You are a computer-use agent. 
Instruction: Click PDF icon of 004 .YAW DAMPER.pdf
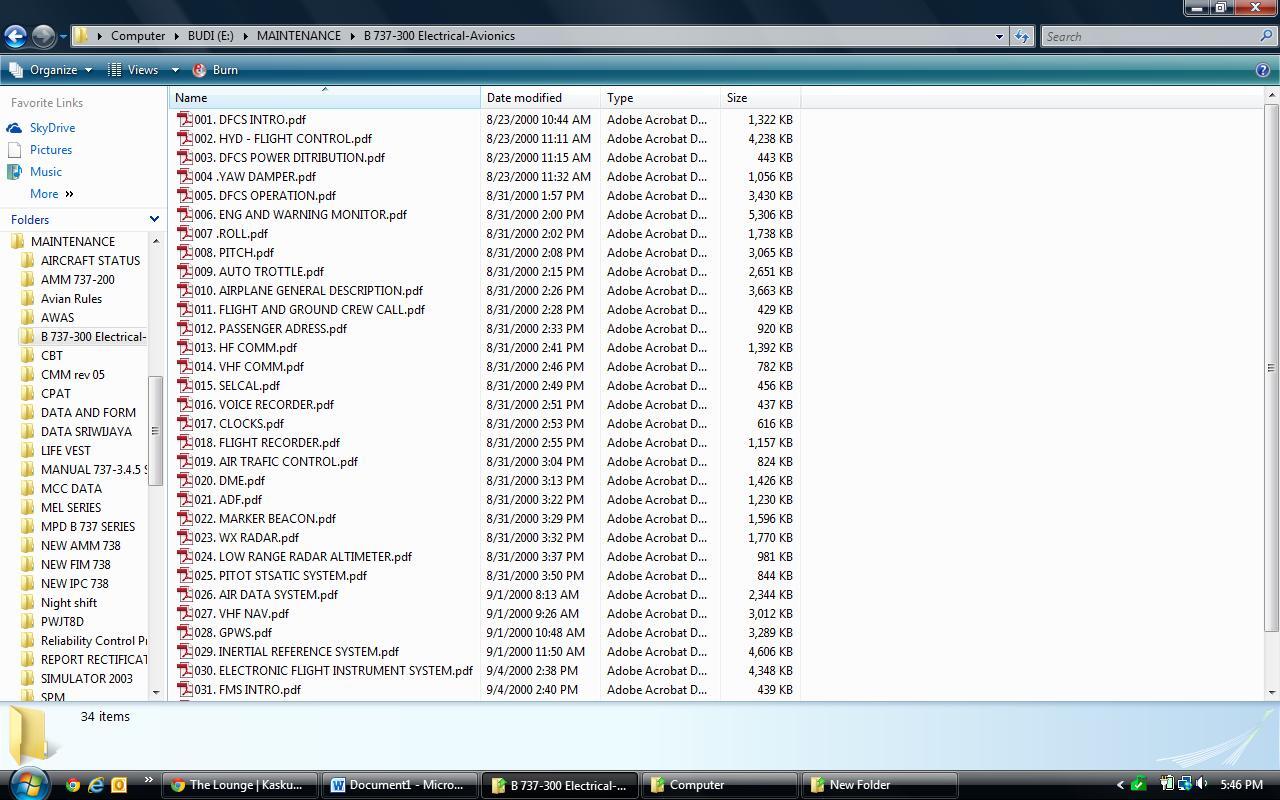(184, 176)
